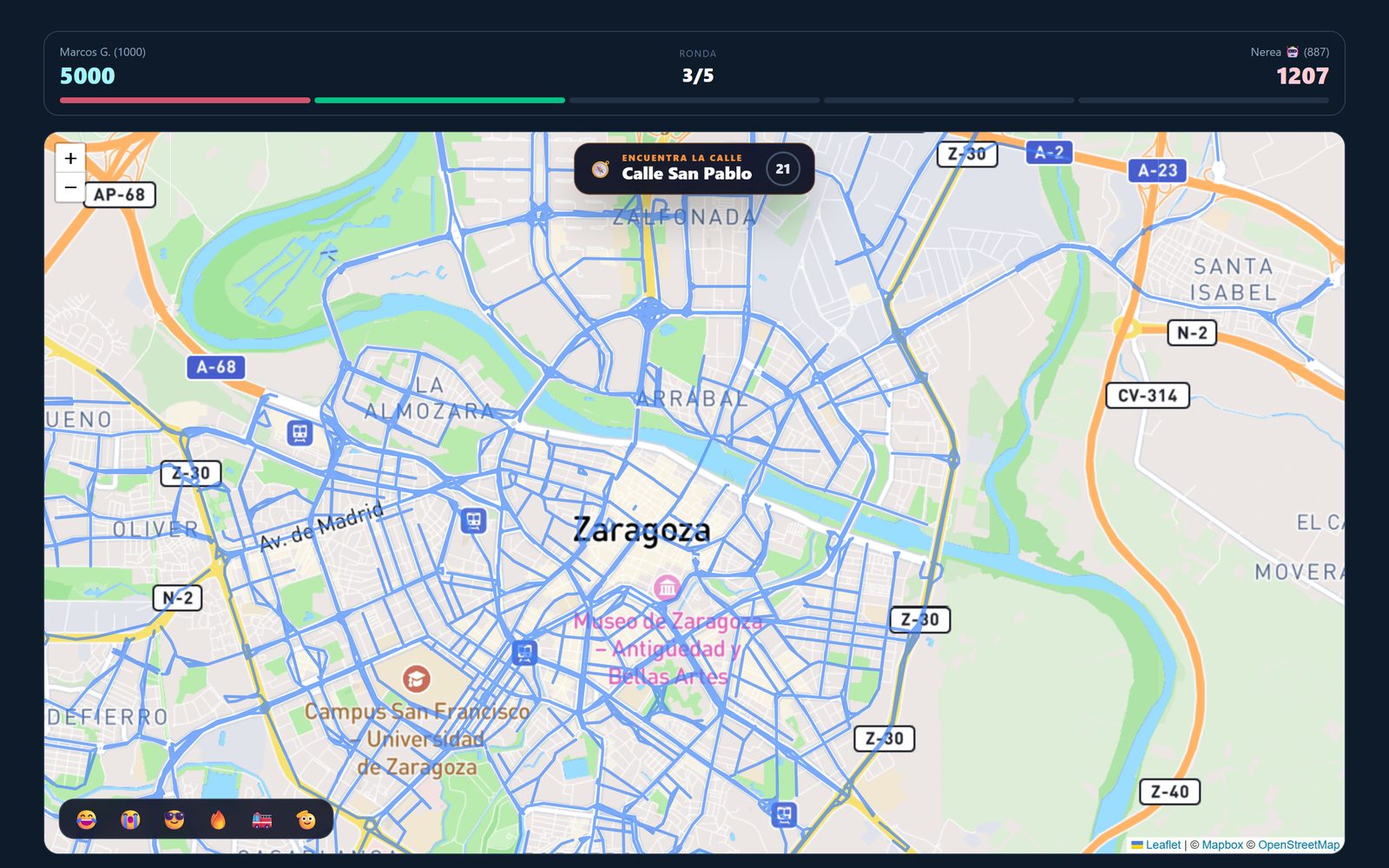Click the LA ALMOZARA neighborhood label

[x=429, y=398]
